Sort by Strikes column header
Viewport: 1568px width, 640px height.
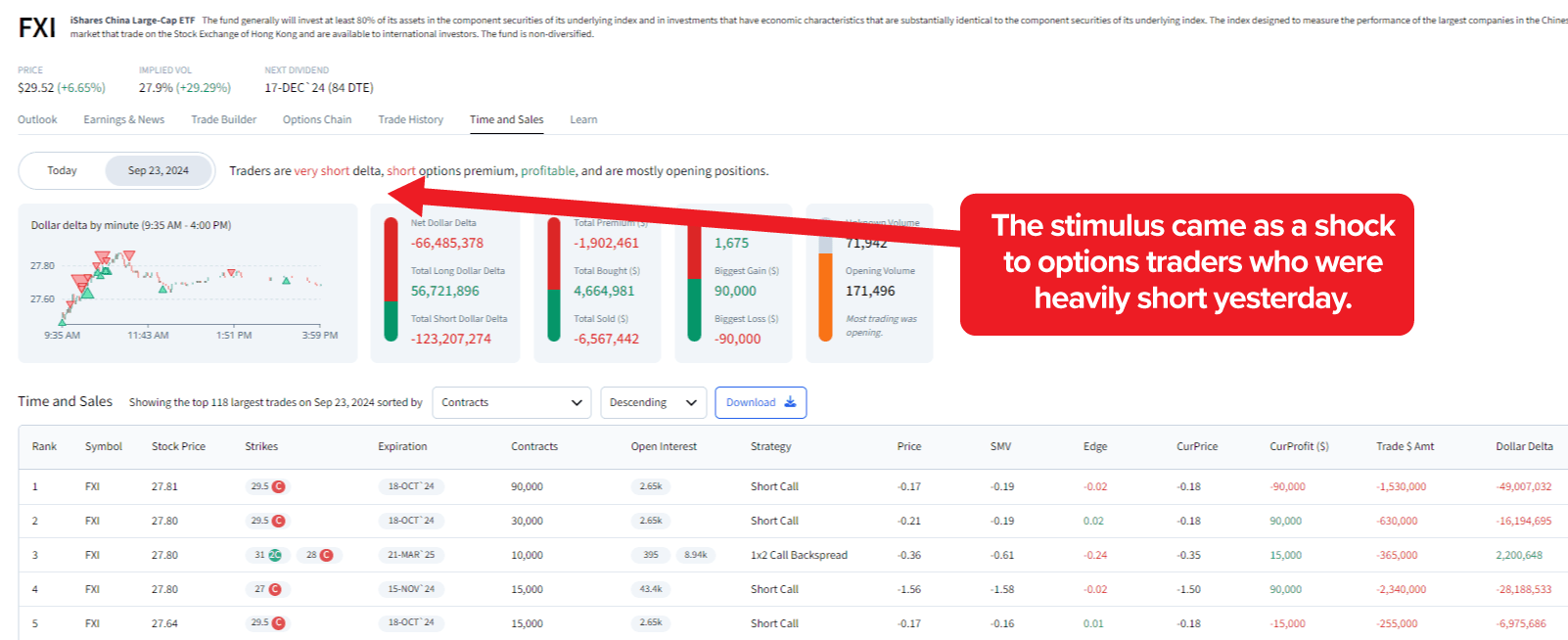[261, 446]
